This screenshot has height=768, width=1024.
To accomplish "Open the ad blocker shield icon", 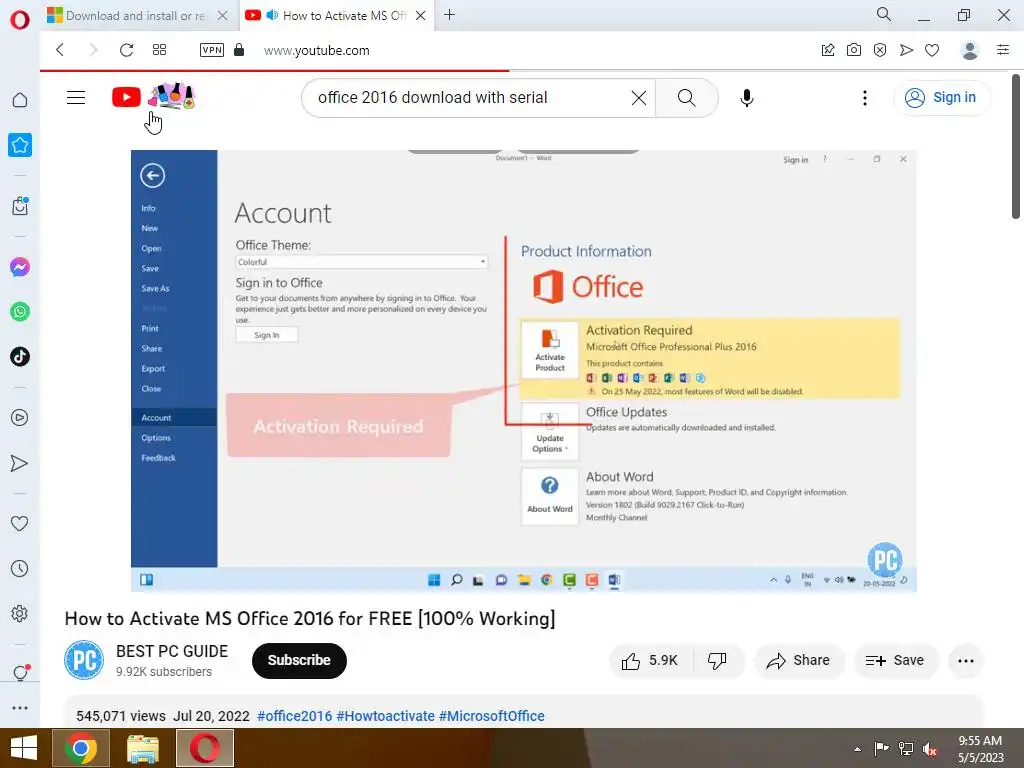I will (x=880, y=50).
